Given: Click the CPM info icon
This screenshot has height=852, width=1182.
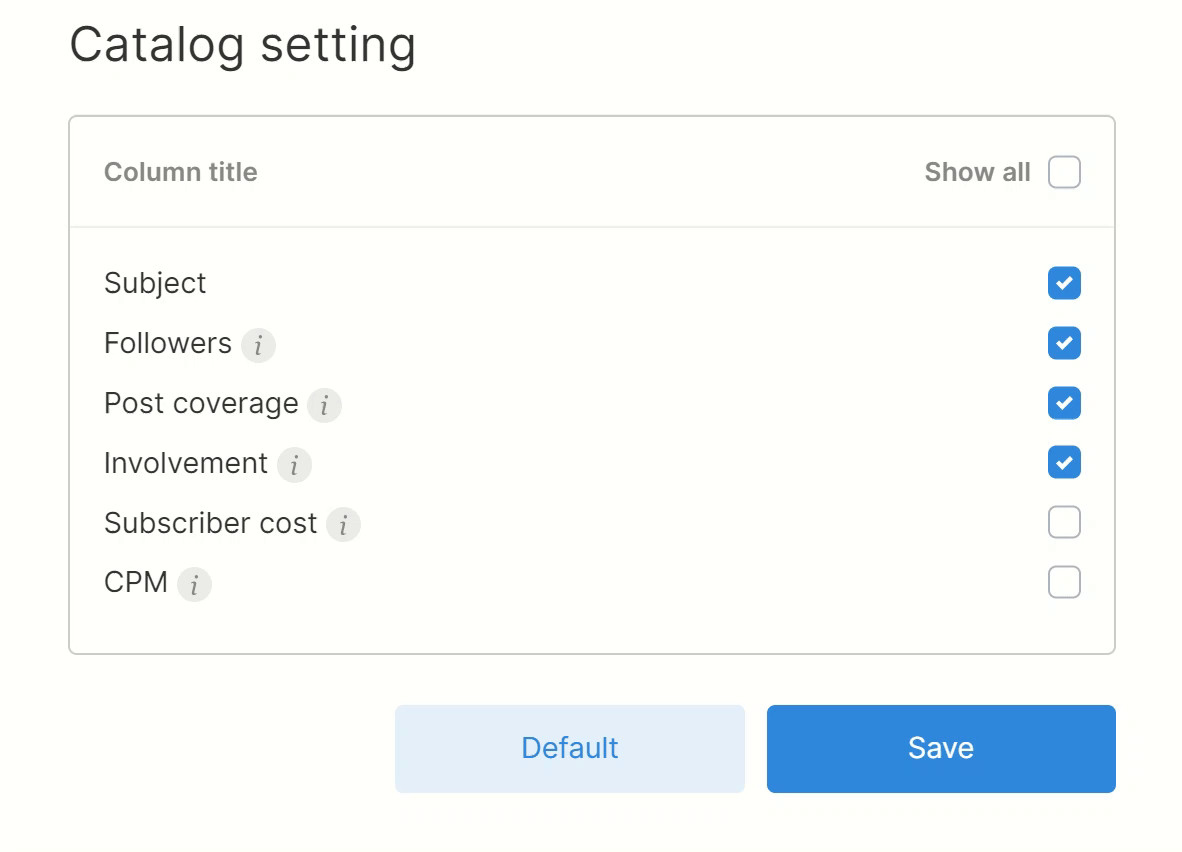Looking at the screenshot, I should 195,585.
